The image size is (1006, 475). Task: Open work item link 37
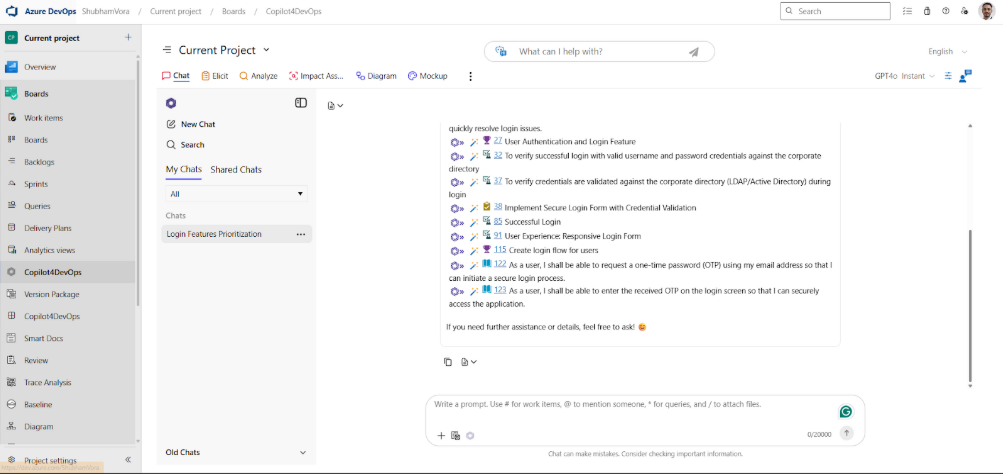point(498,181)
